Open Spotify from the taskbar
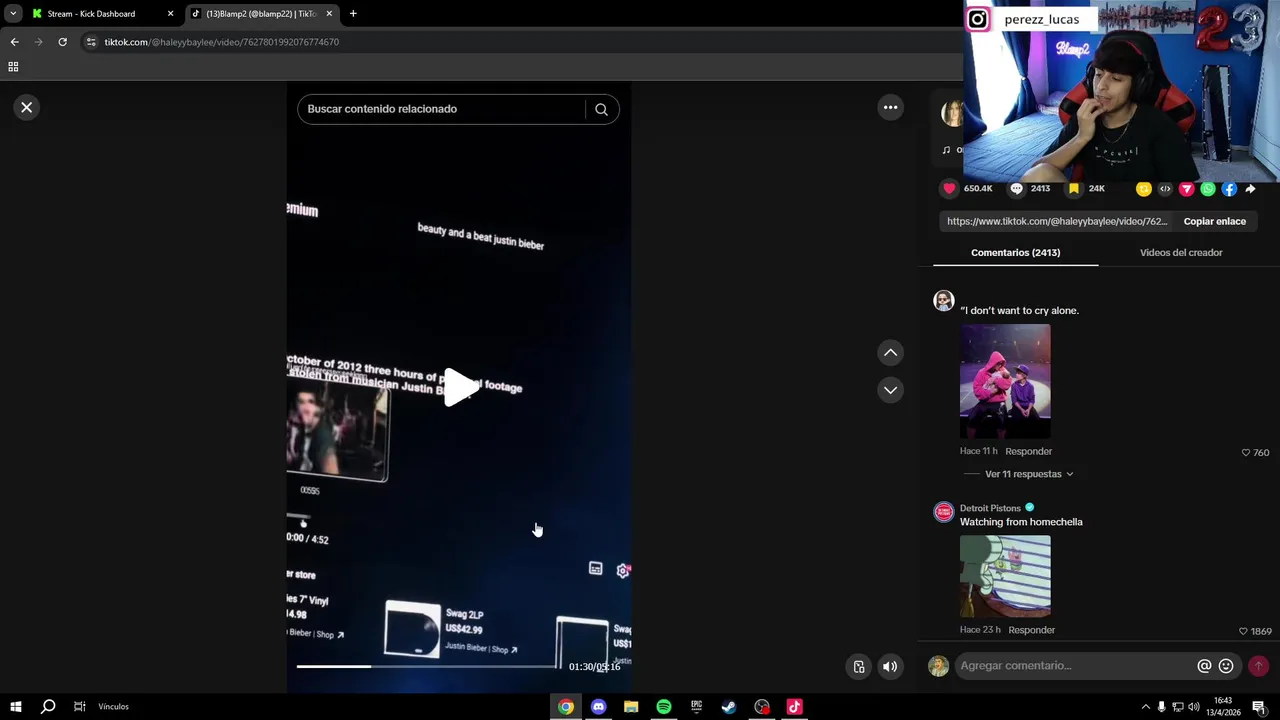The height and width of the screenshot is (720, 1280). [664, 707]
